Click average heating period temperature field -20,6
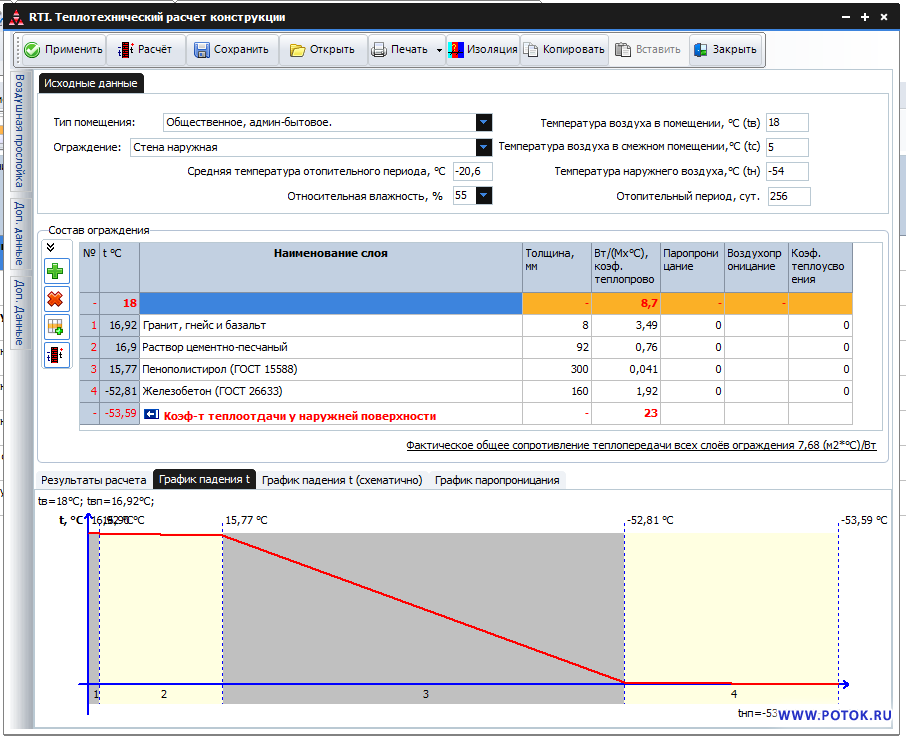The height and width of the screenshot is (736, 906). (x=473, y=171)
